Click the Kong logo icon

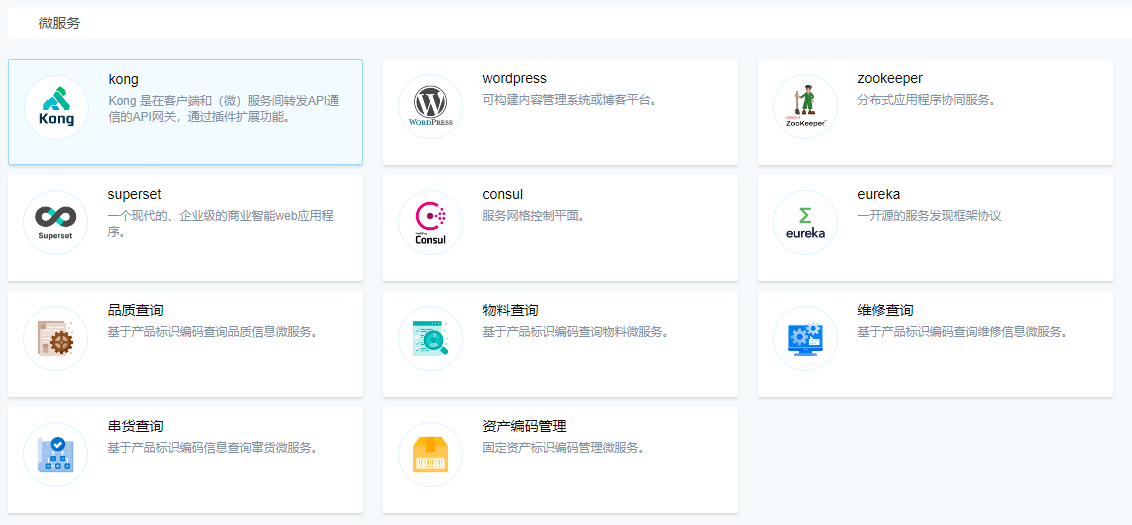pyautogui.click(x=56, y=107)
